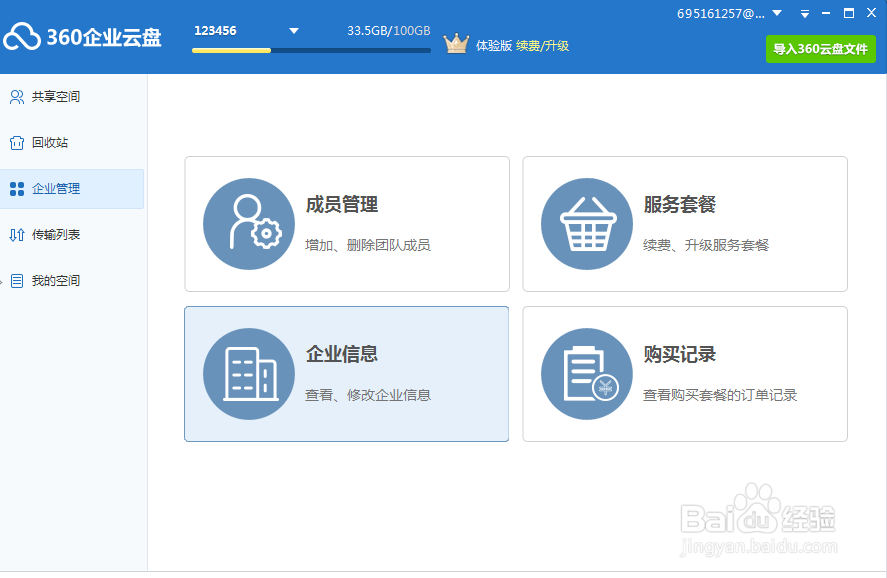This screenshot has height=578, width=887.
Task: Open the 购买记录 card title
Action: point(679,354)
